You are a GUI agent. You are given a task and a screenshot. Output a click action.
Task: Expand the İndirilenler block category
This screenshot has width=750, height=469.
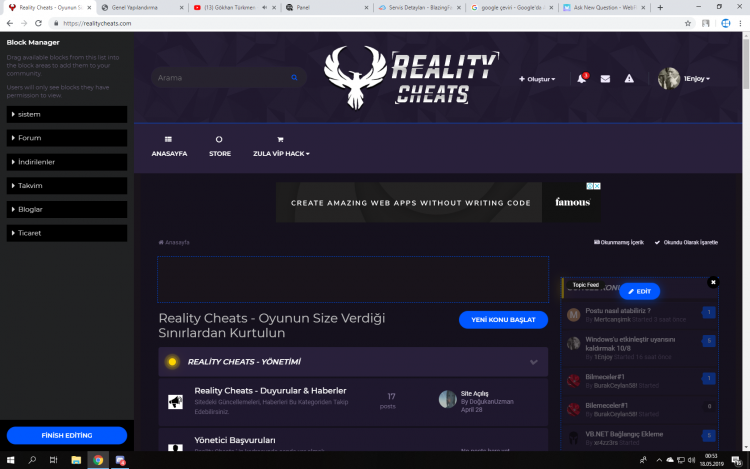pos(66,162)
